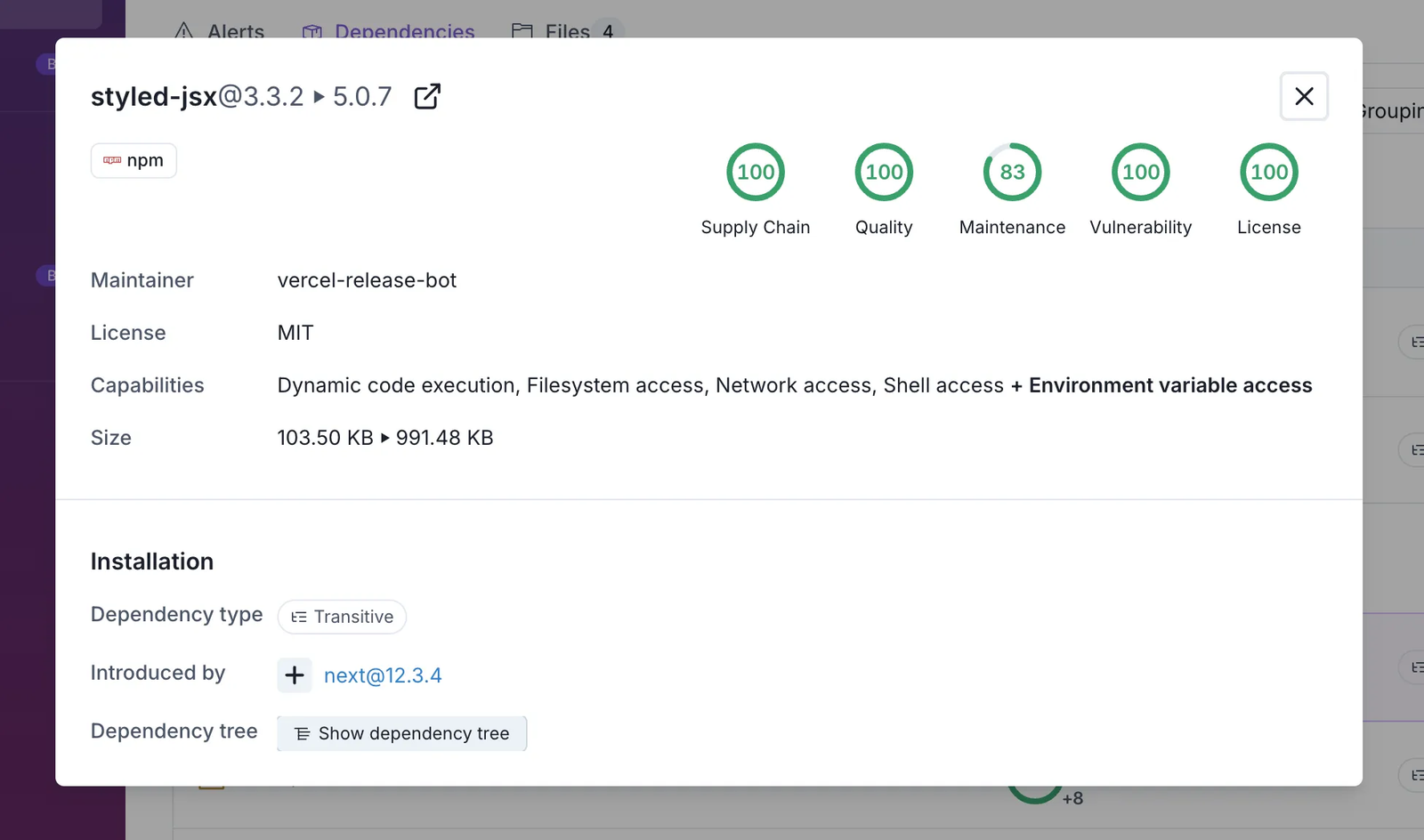Show the dependency tree
The width and height of the screenshot is (1424, 840).
401,733
